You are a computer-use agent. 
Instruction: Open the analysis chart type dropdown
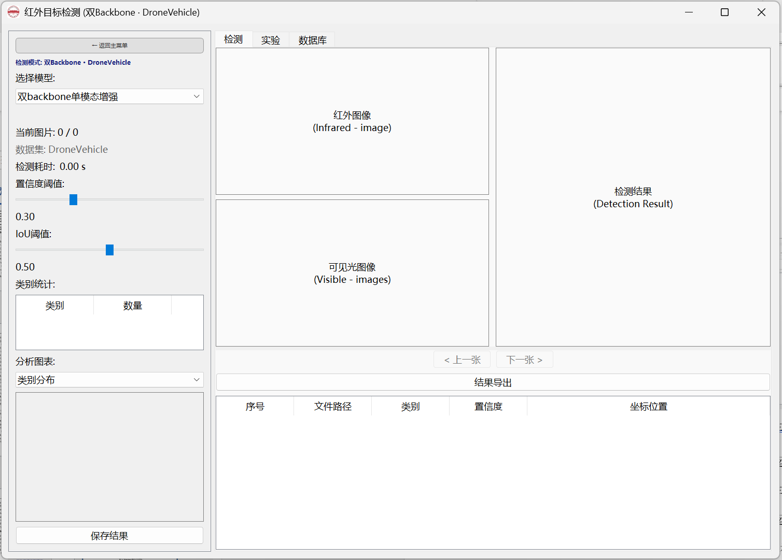point(109,380)
